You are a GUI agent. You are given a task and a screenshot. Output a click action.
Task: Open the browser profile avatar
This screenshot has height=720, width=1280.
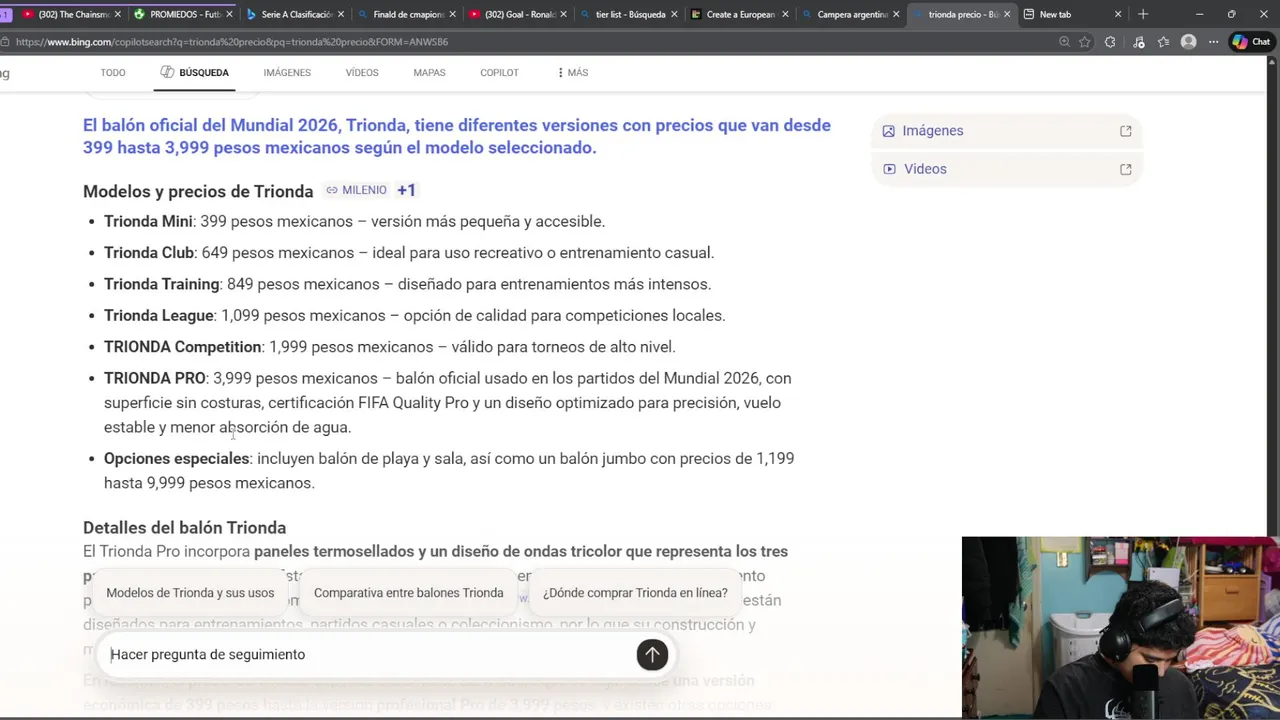click(1188, 42)
